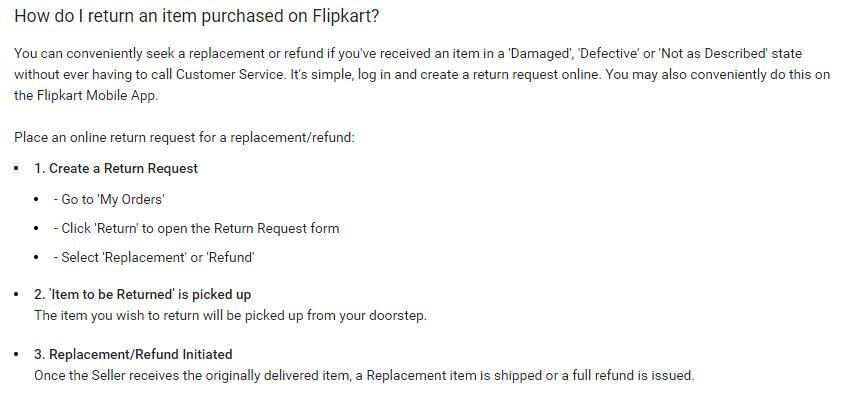Click the 'Place an online return request' line

point(184,137)
